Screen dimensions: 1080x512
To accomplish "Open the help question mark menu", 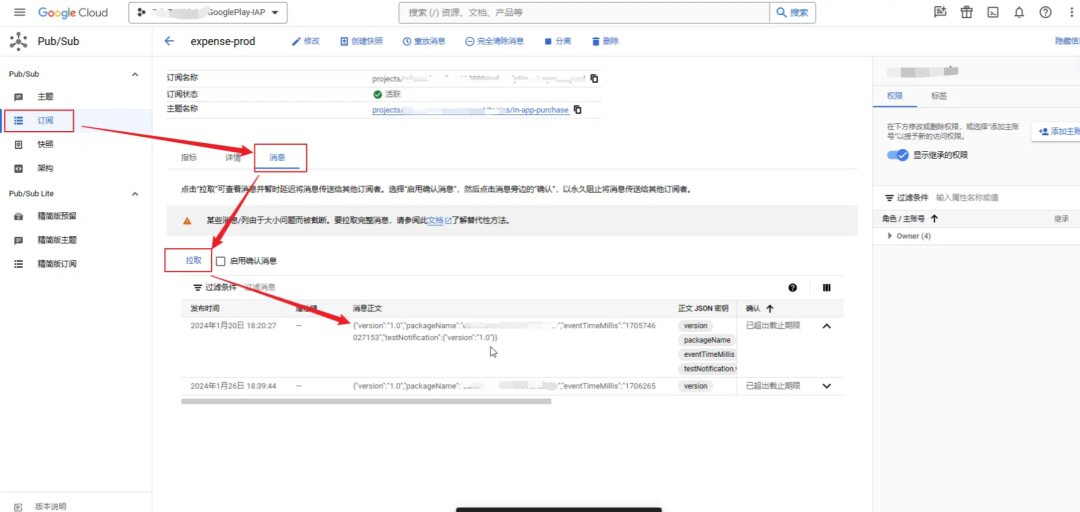I will [1046, 12].
